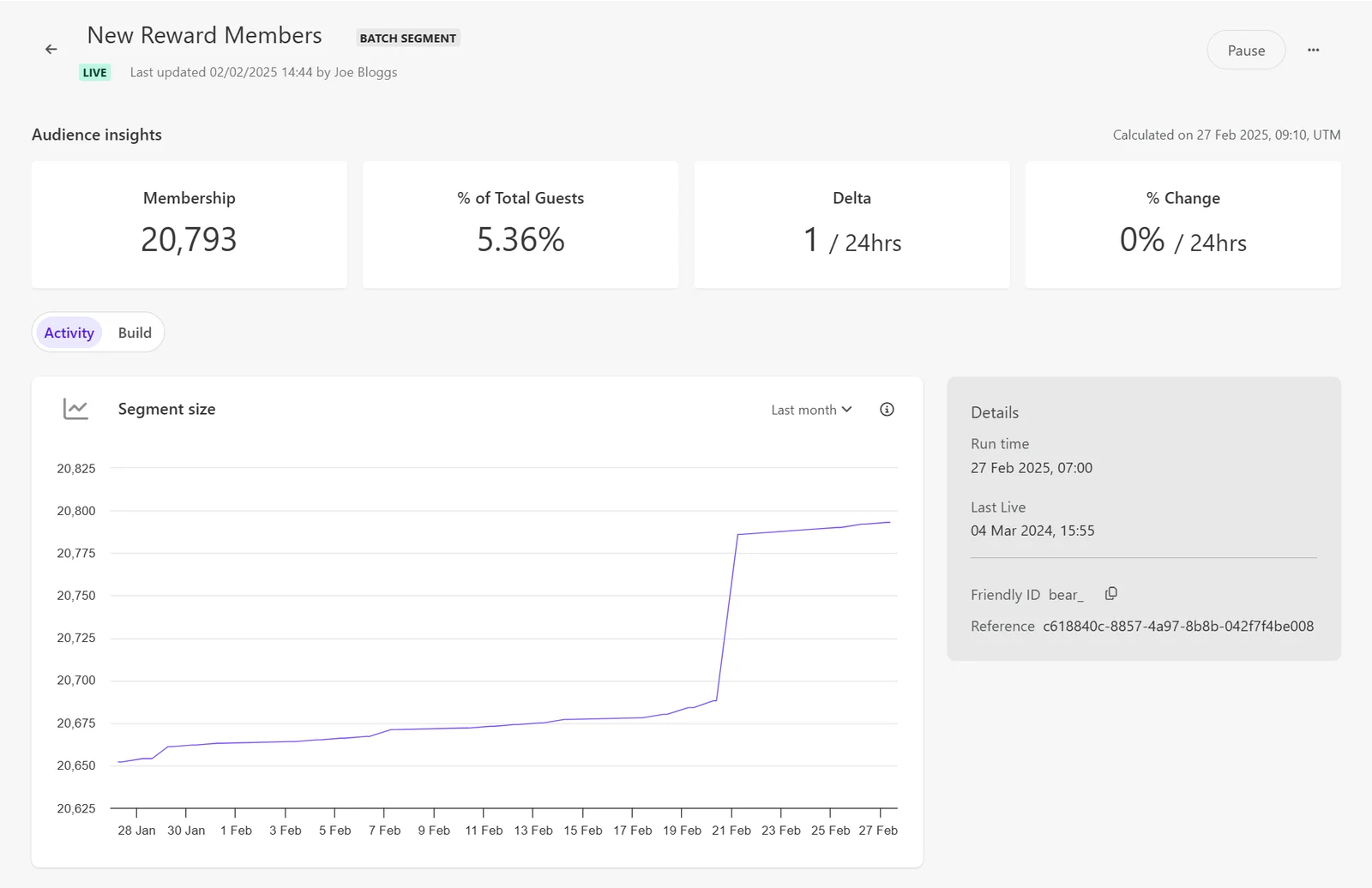This screenshot has height=888, width=1372.
Task: Open the Last month range dropdown
Action: (811, 410)
